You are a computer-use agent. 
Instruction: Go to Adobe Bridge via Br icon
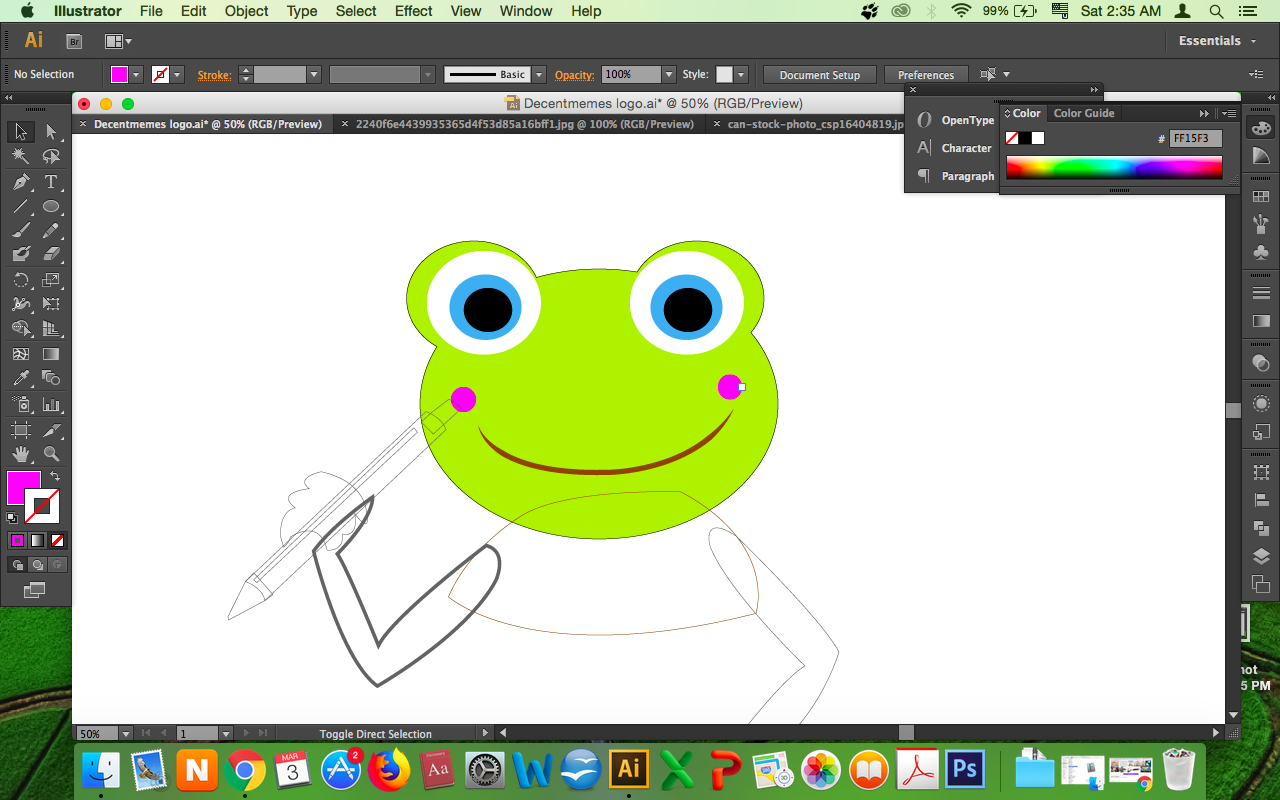tap(74, 41)
